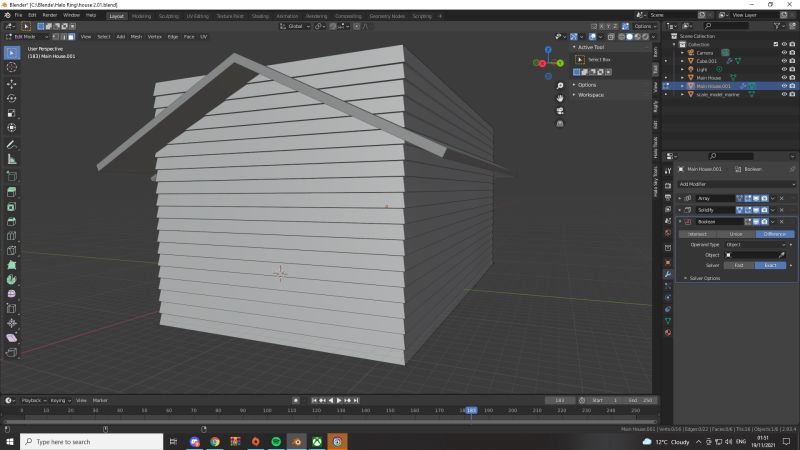
Task: Open the Modifier properties wrench tab
Action: click(668, 274)
